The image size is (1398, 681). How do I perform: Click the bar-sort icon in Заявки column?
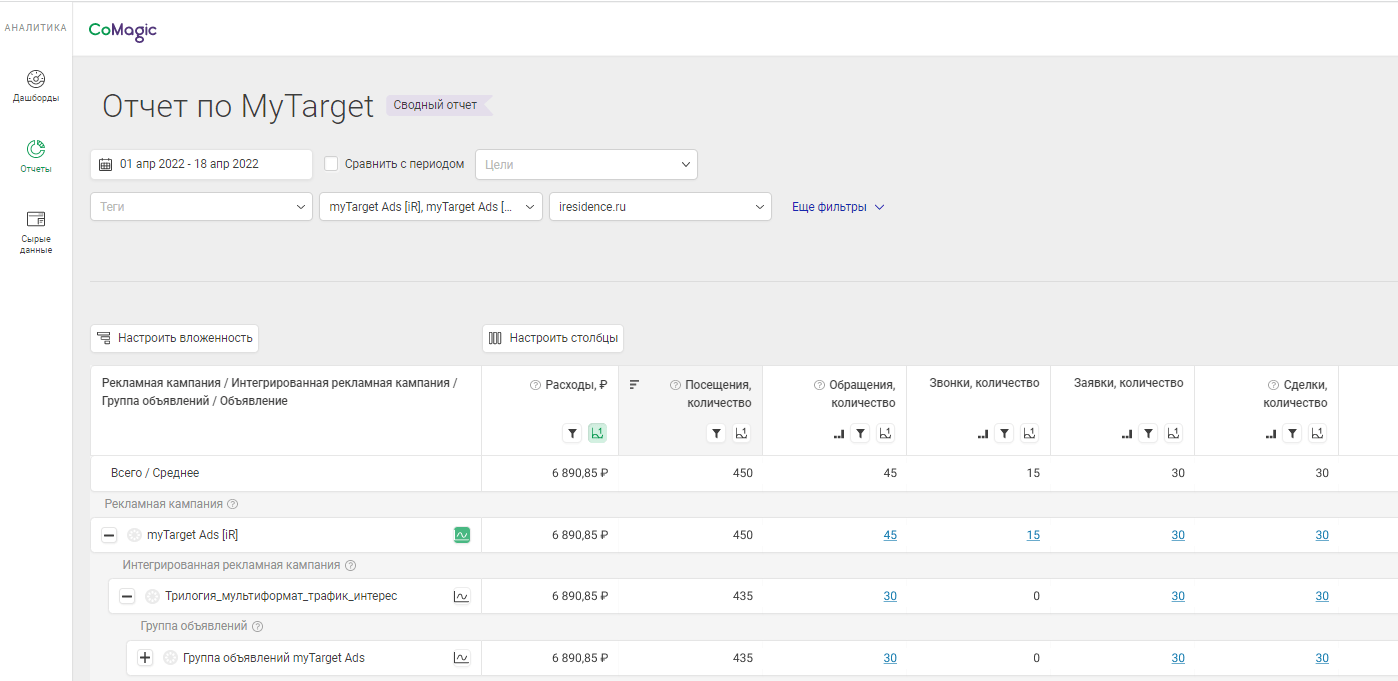pos(1127,434)
